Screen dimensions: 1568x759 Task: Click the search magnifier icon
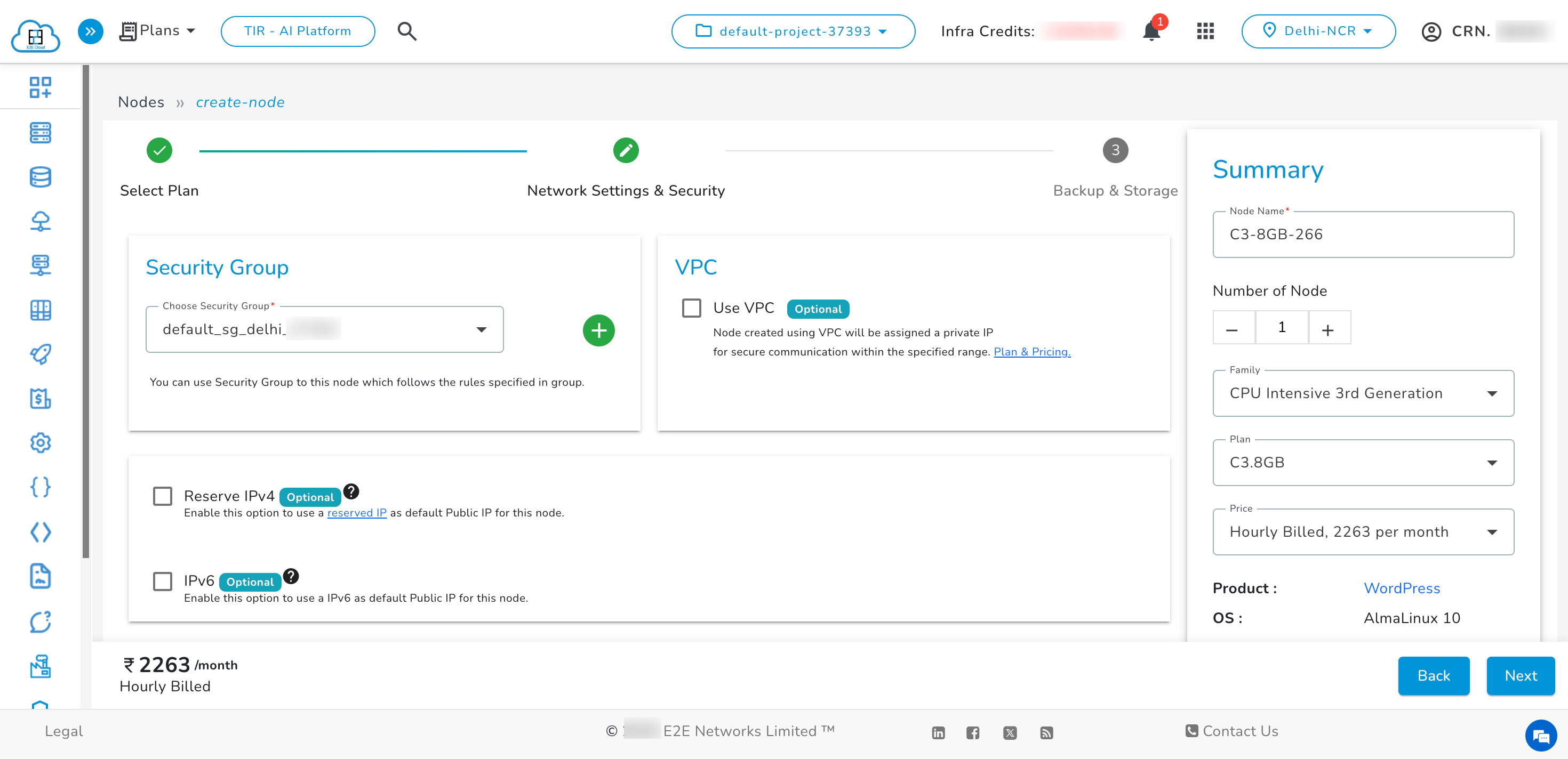click(x=406, y=31)
